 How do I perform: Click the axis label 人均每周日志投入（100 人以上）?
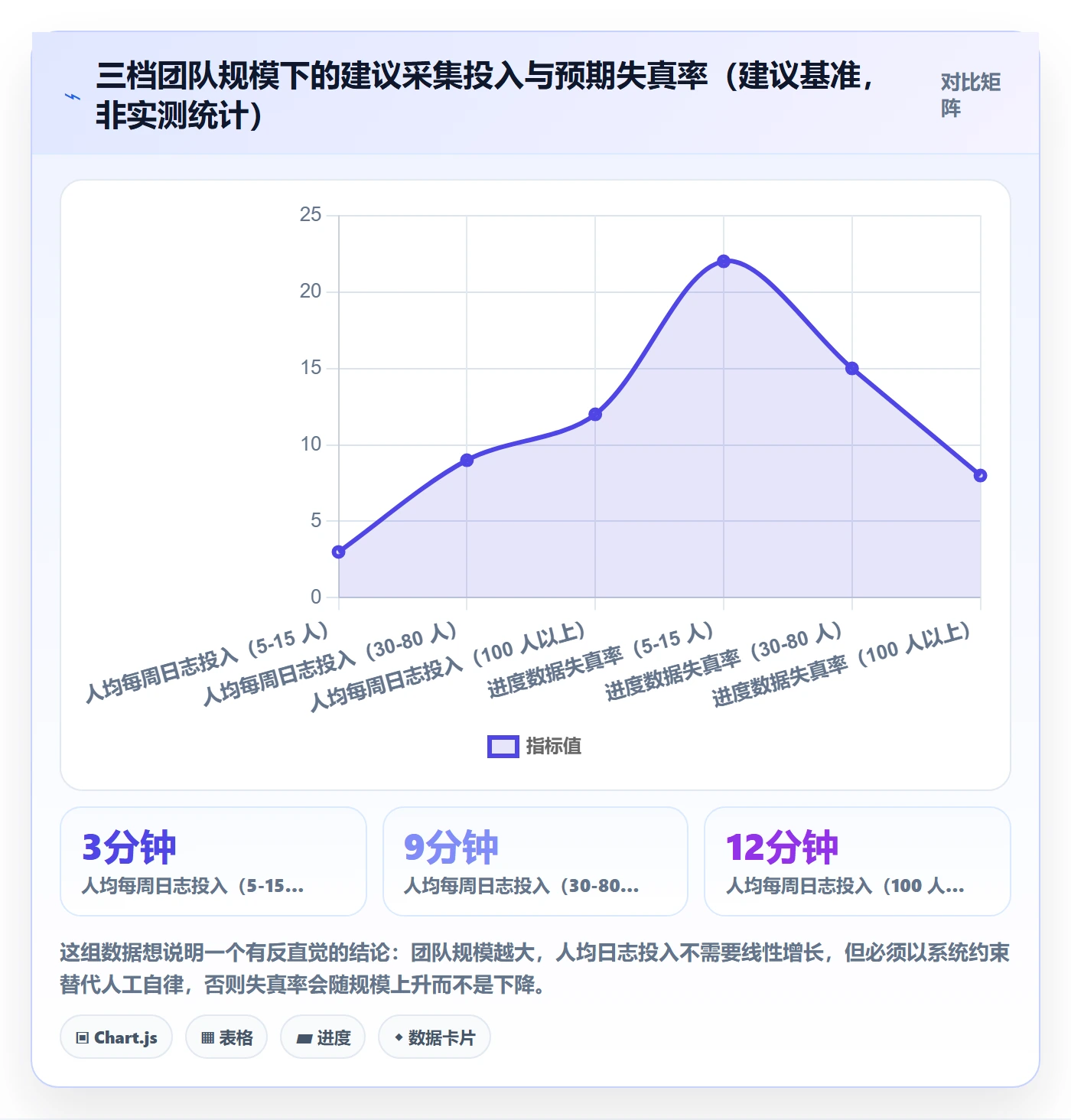tap(448, 666)
